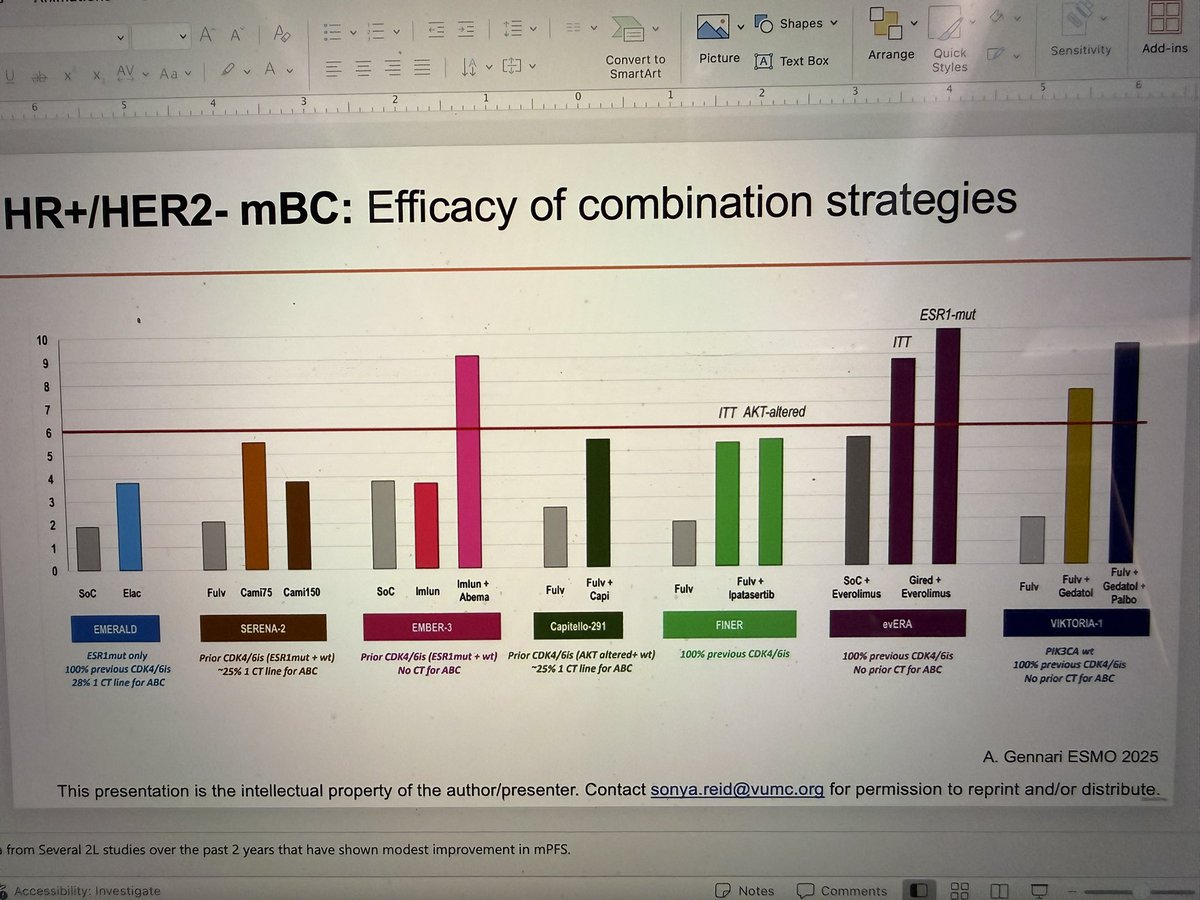The image size is (1200, 900).
Task: Clear all text formatting
Action: [x=281, y=36]
